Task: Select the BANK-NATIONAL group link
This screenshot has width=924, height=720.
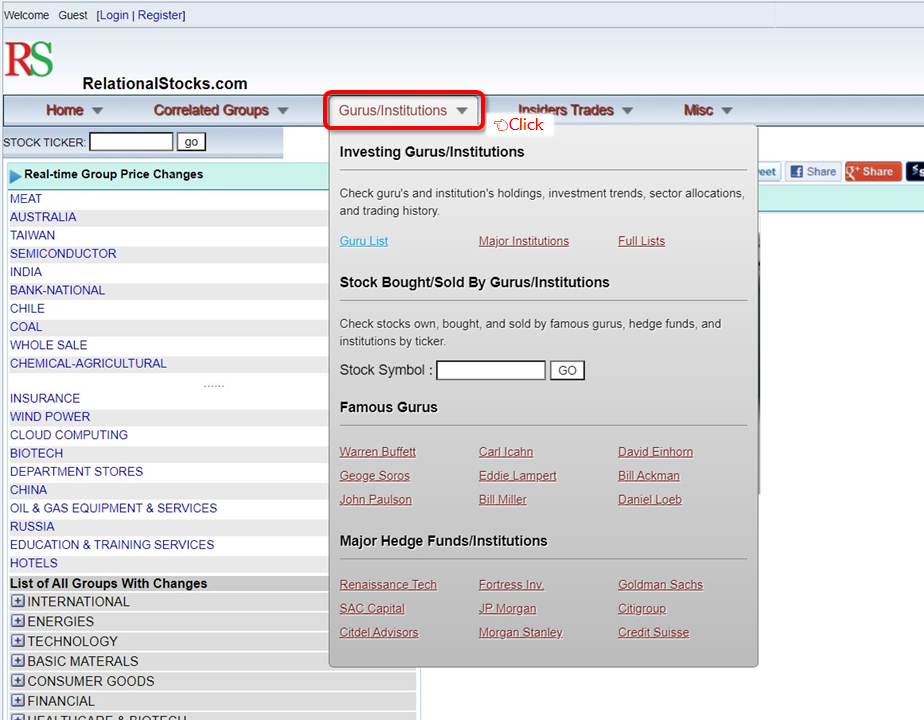Action: pos(57,290)
